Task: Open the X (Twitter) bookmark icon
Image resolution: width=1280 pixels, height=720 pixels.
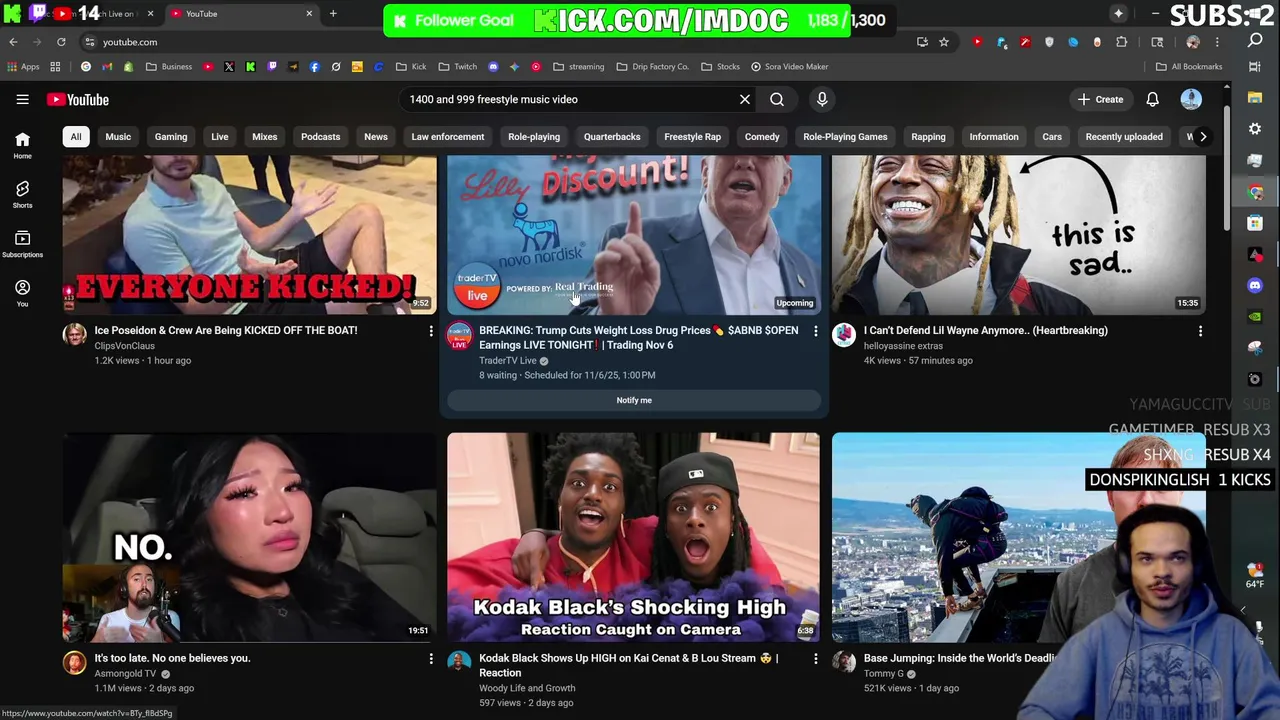Action: coord(229,67)
